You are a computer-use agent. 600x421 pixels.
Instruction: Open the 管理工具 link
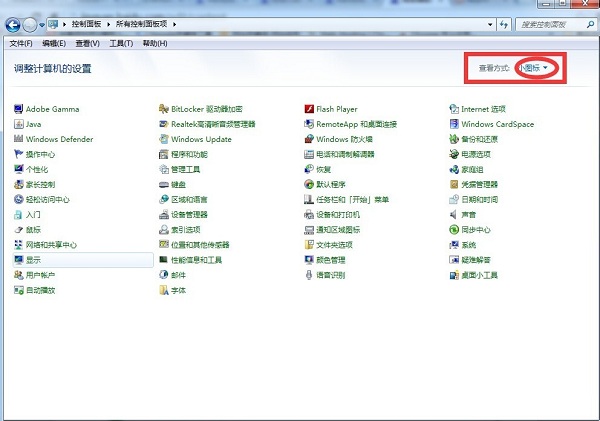[x=186, y=169]
